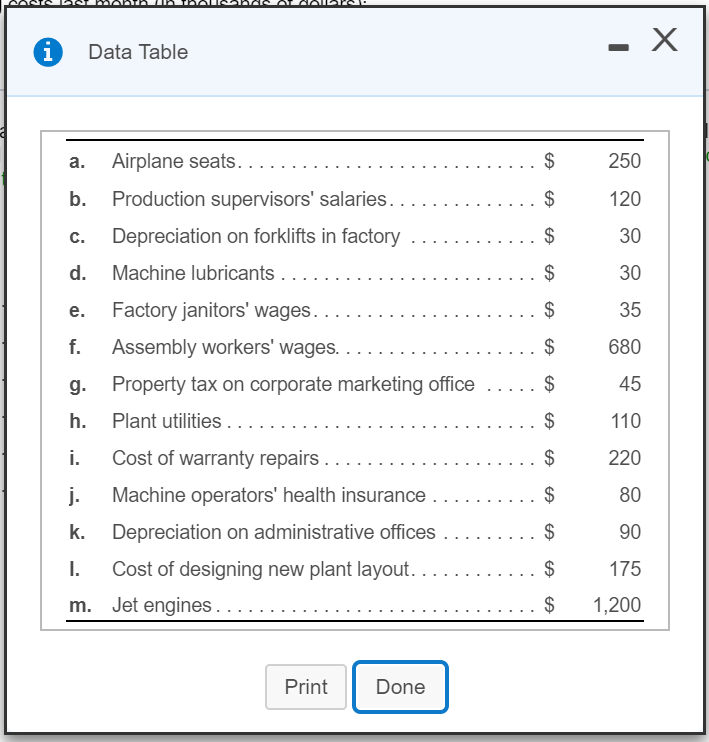The image size is (709, 742).
Task: Click 'Production supervisors' salaries' label
Action: point(249,199)
